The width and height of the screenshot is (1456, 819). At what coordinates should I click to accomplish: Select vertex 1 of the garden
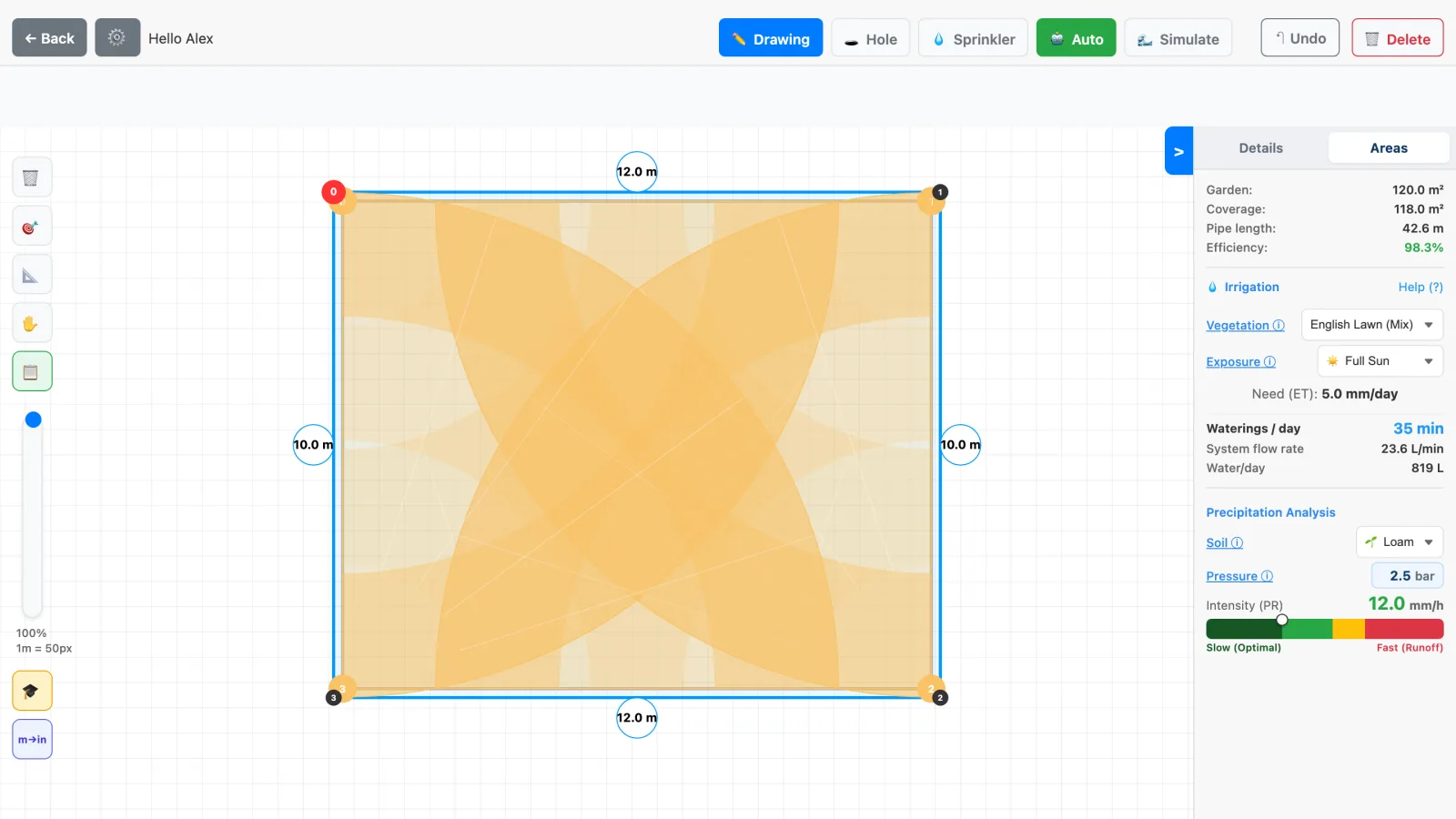(x=940, y=192)
